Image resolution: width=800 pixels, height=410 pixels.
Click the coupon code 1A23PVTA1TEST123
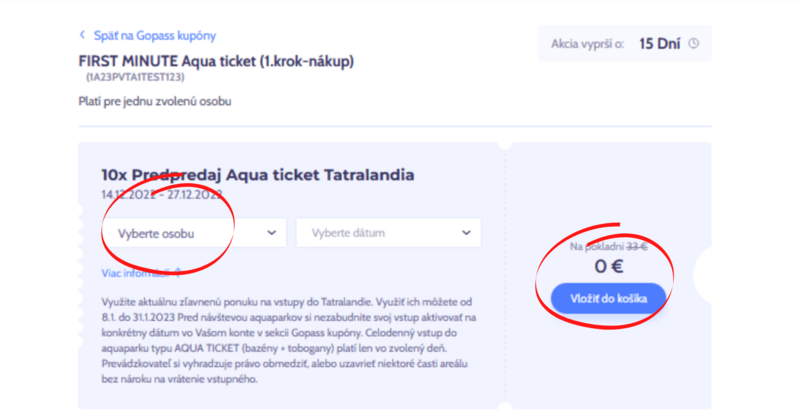pos(135,77)
